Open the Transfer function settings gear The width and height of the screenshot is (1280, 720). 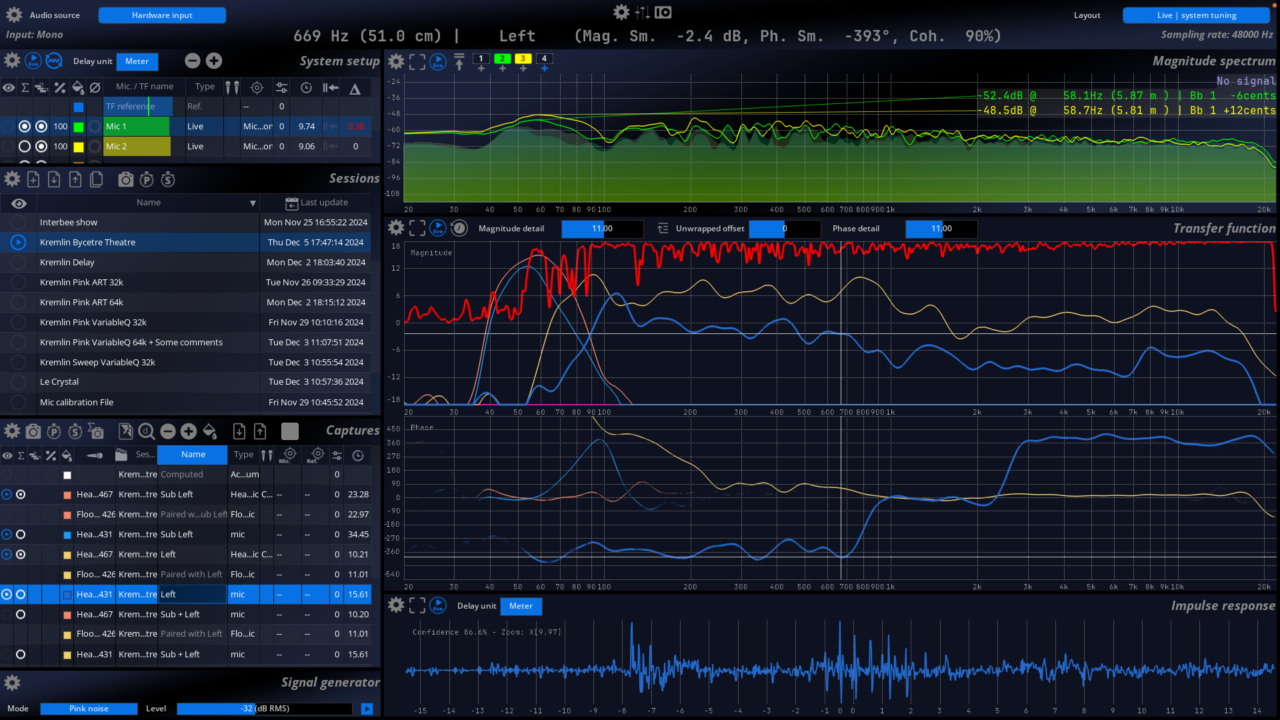tap(396, 227)
